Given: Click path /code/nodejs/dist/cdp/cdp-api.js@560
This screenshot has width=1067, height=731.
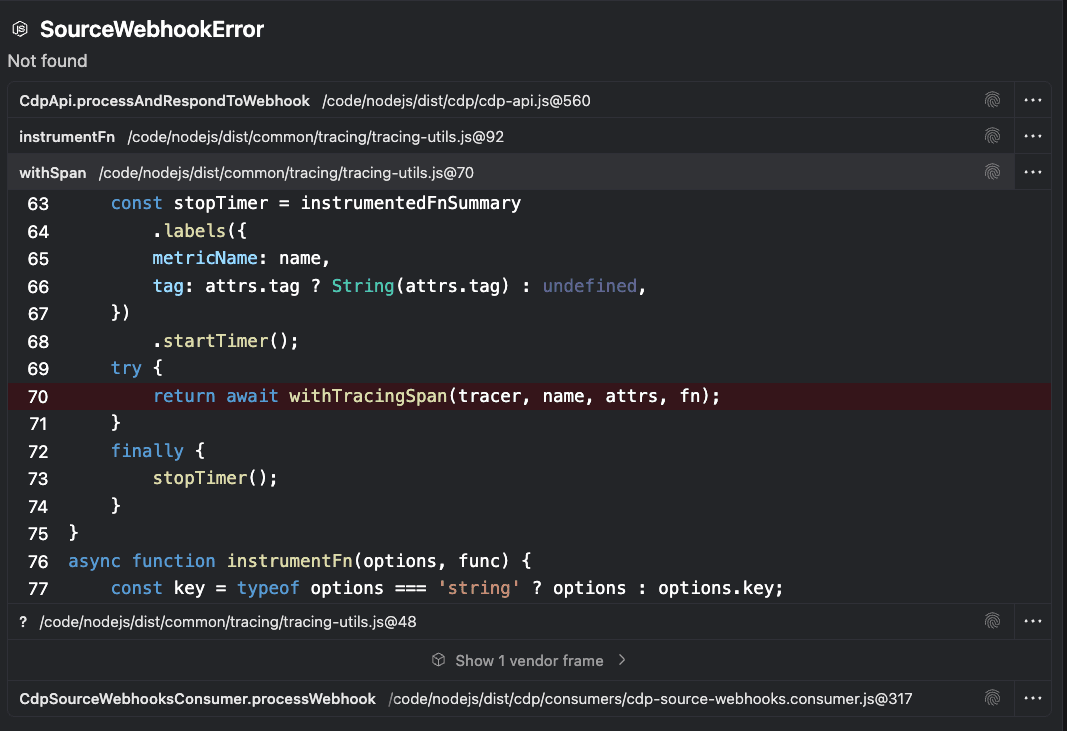Looking at the screenshot, I should click(456, 101).
